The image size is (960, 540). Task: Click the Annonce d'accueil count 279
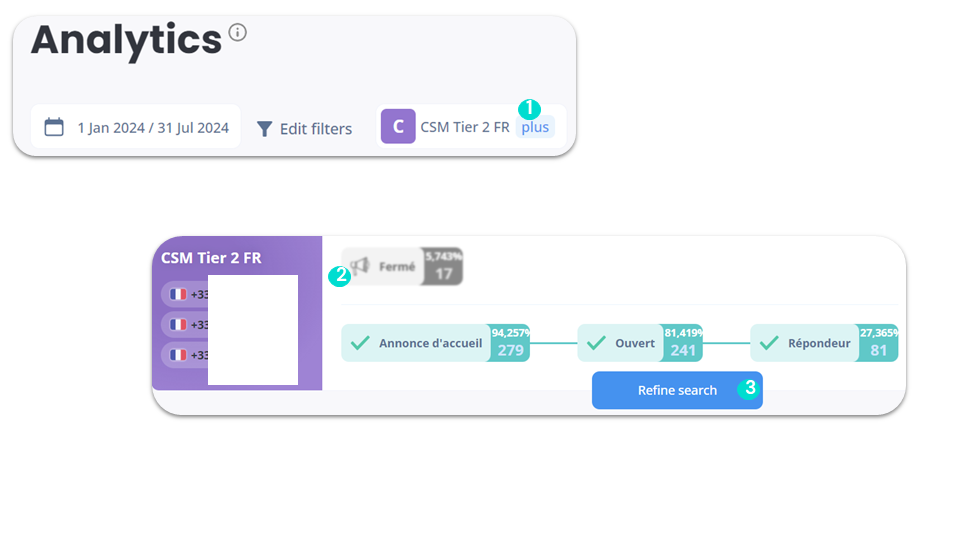511,350
